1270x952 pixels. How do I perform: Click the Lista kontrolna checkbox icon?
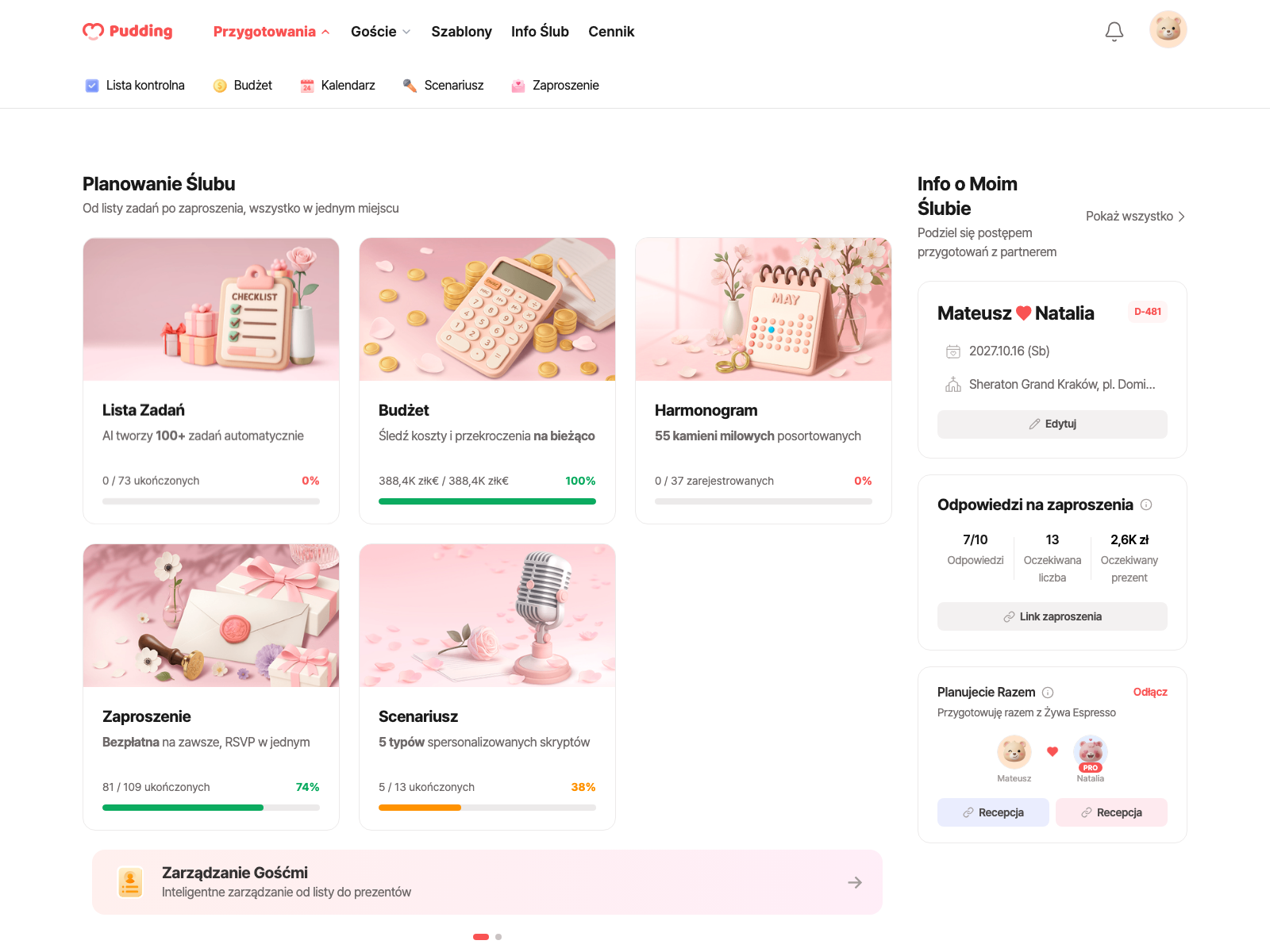point(92,86)
